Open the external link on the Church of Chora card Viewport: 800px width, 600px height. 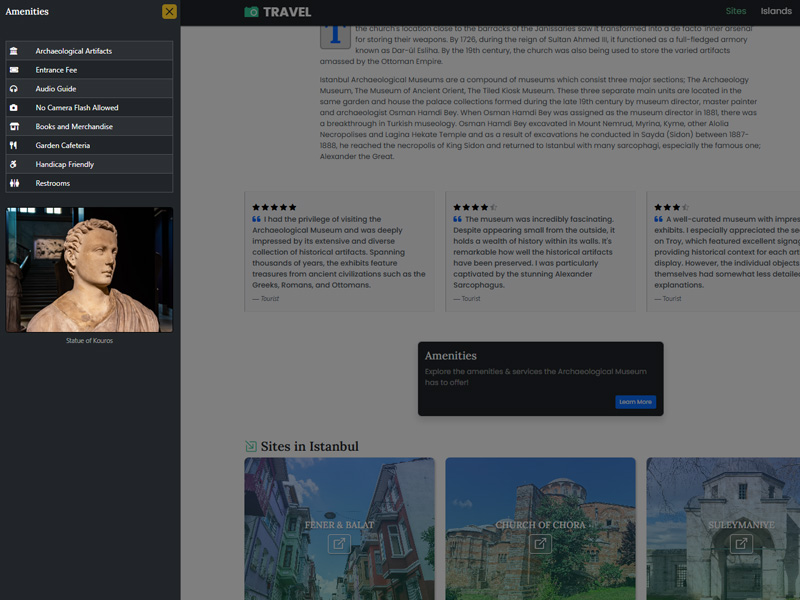[540, 543]
